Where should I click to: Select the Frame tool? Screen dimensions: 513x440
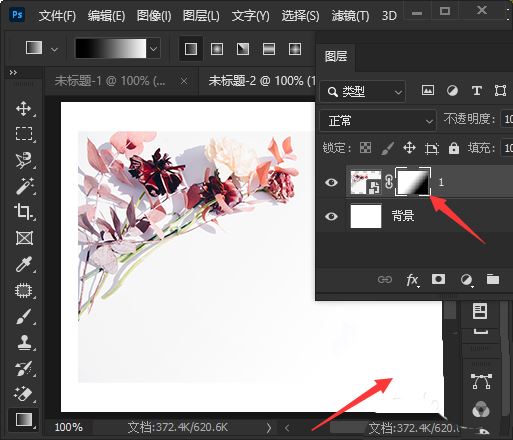[24, 238]
